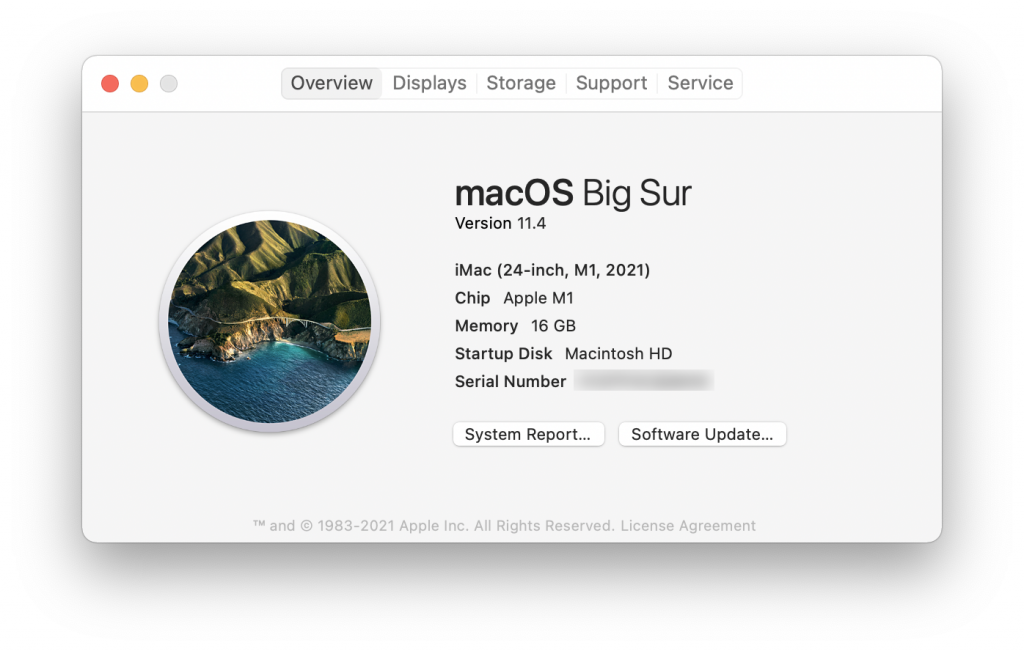1024x651 pixels.
Task: Open the Storage tab
Action: 520,83
